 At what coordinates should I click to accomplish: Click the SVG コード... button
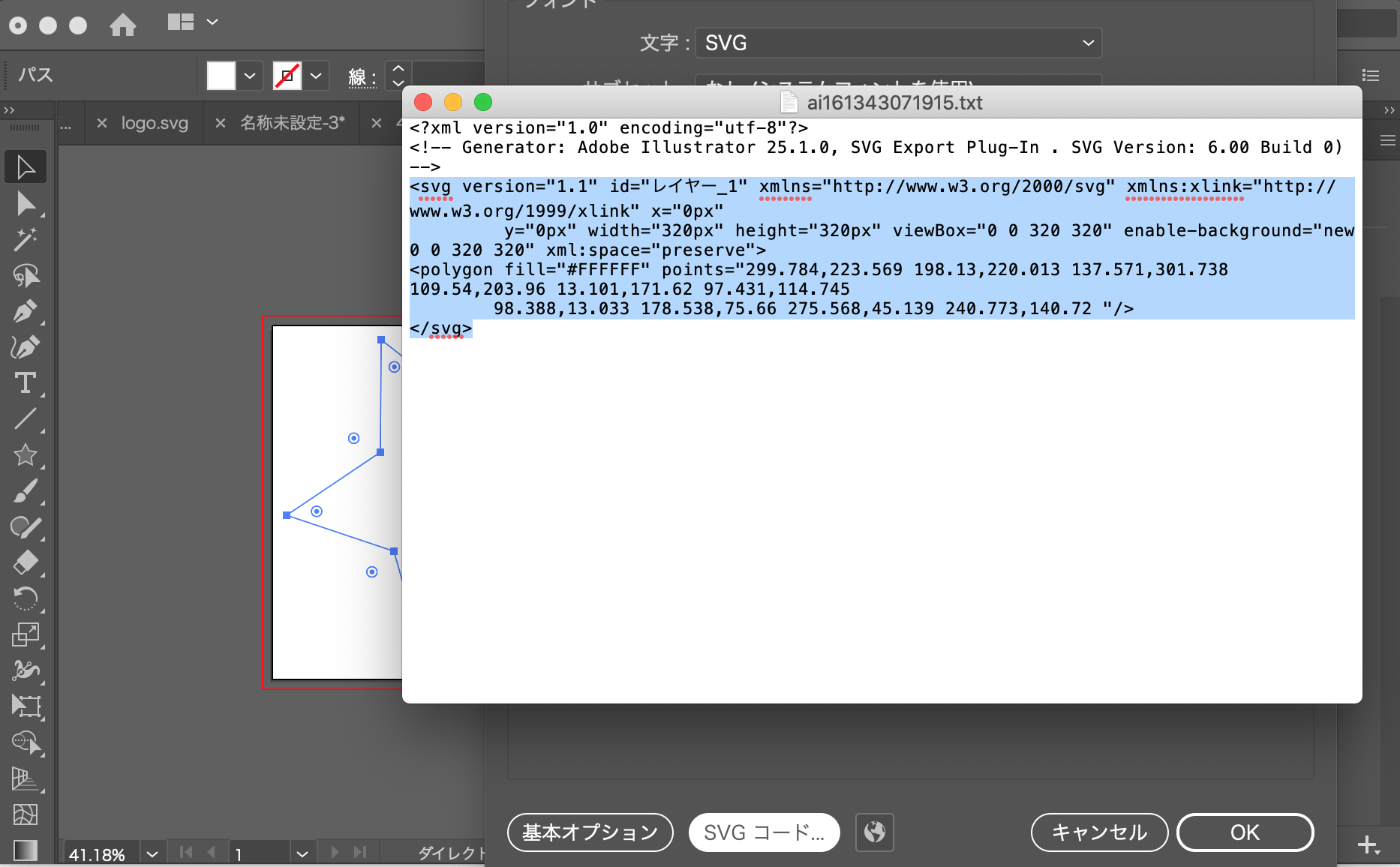(764, 832)
